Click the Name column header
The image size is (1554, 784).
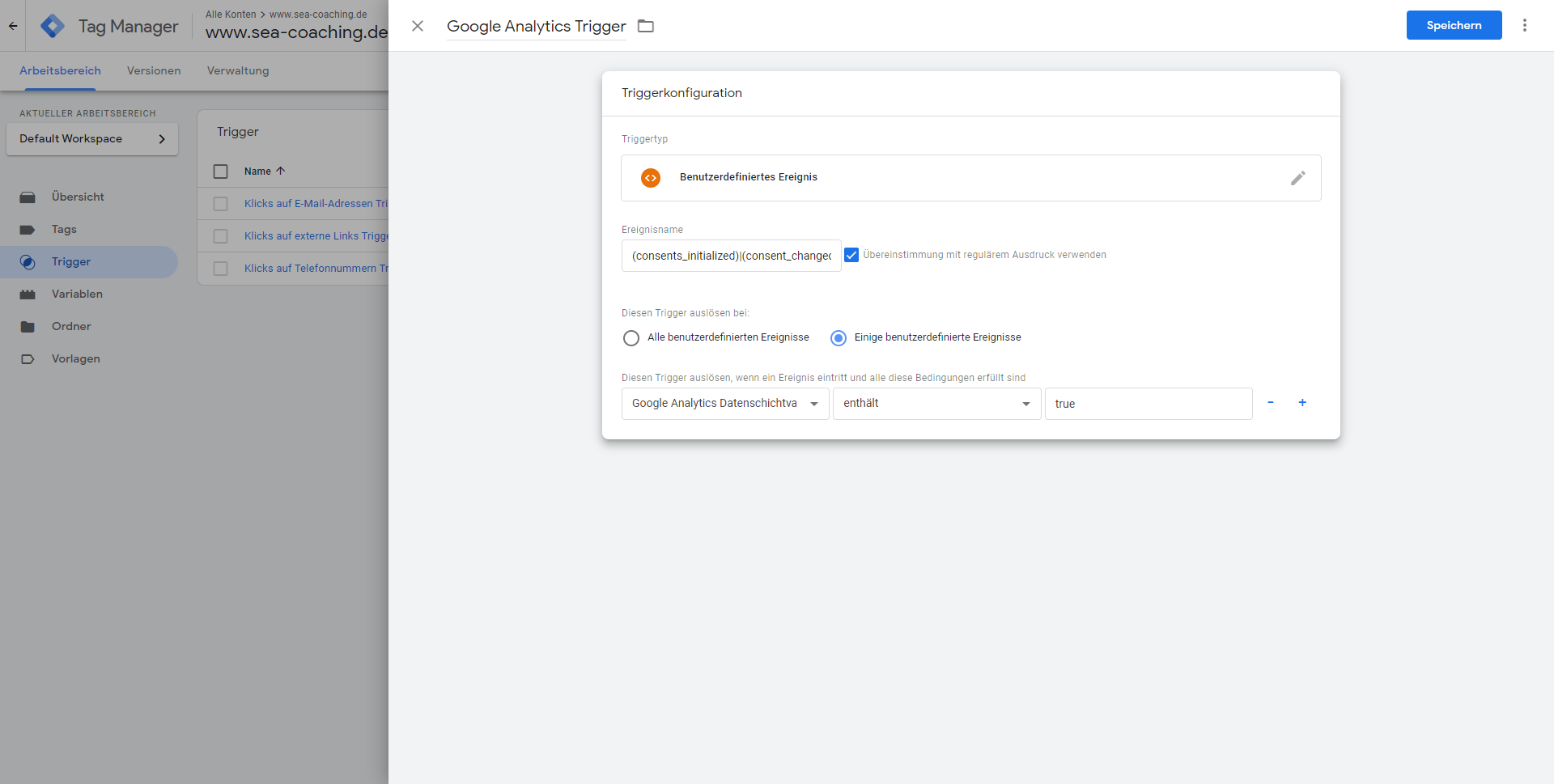pyautogui.click(x=257, y=172)
